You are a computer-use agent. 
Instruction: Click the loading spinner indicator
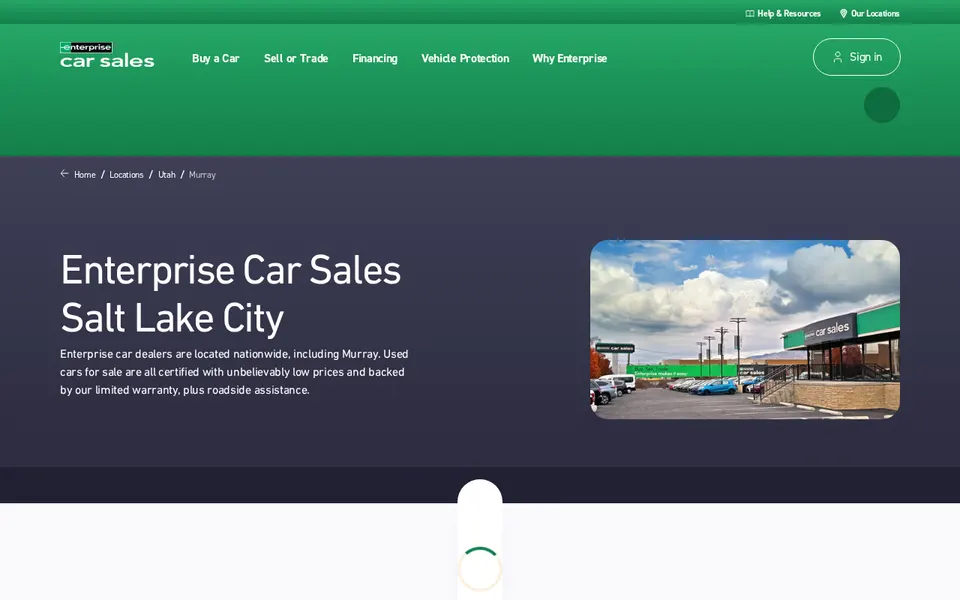click(x=480, y=569)
